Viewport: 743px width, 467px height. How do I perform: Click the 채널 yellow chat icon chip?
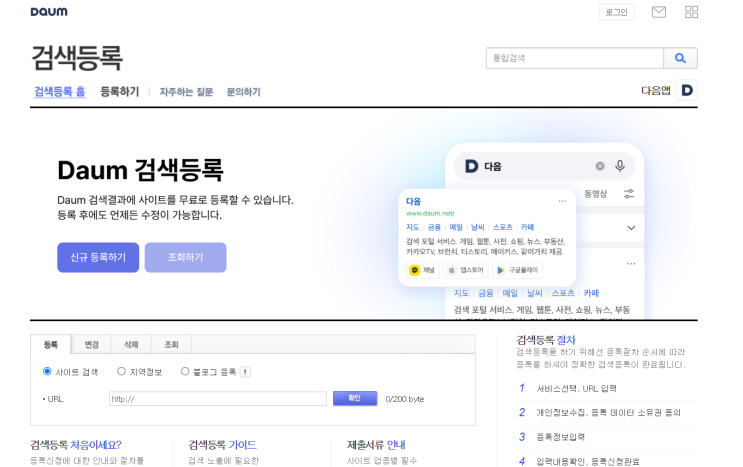(423, 270)
